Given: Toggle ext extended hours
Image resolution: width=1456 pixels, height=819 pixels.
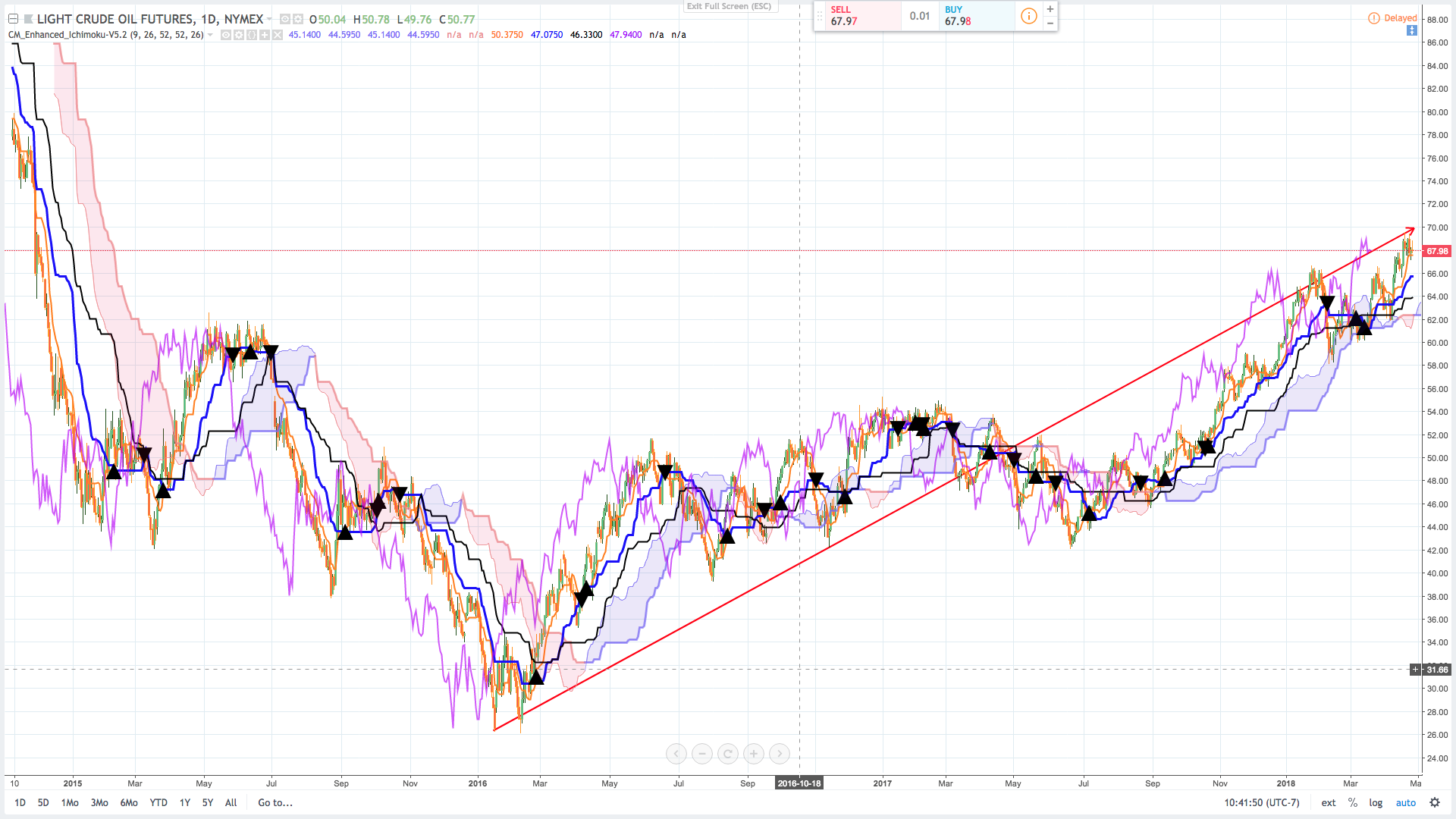Looking at the screenshot, I should point(1329,802).
